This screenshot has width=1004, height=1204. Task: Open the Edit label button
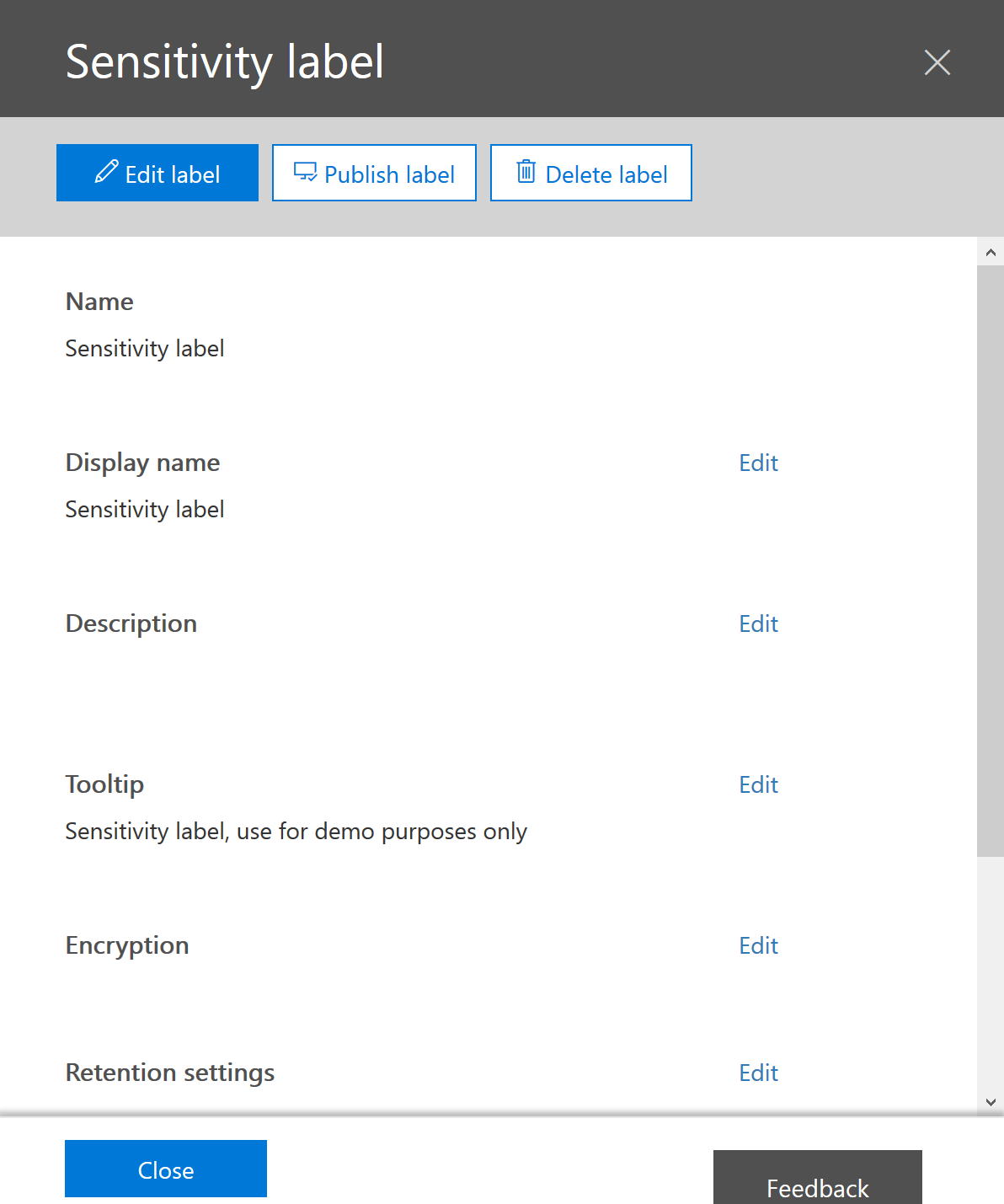158,173
